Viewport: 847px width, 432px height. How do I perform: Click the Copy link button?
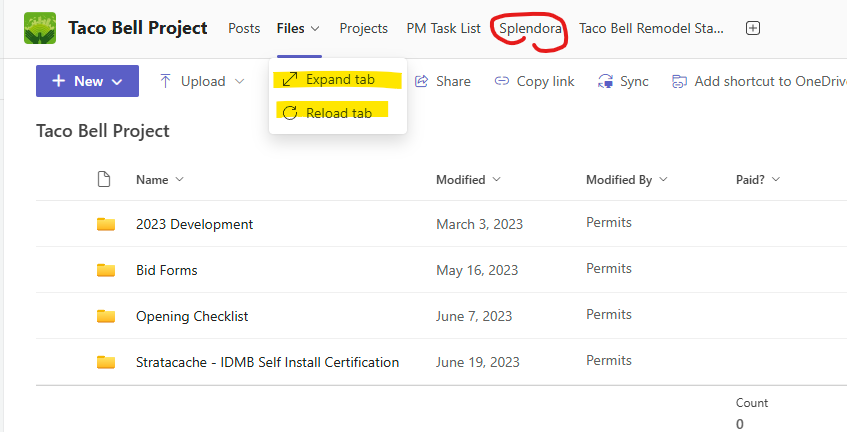(x=534, y=82)
